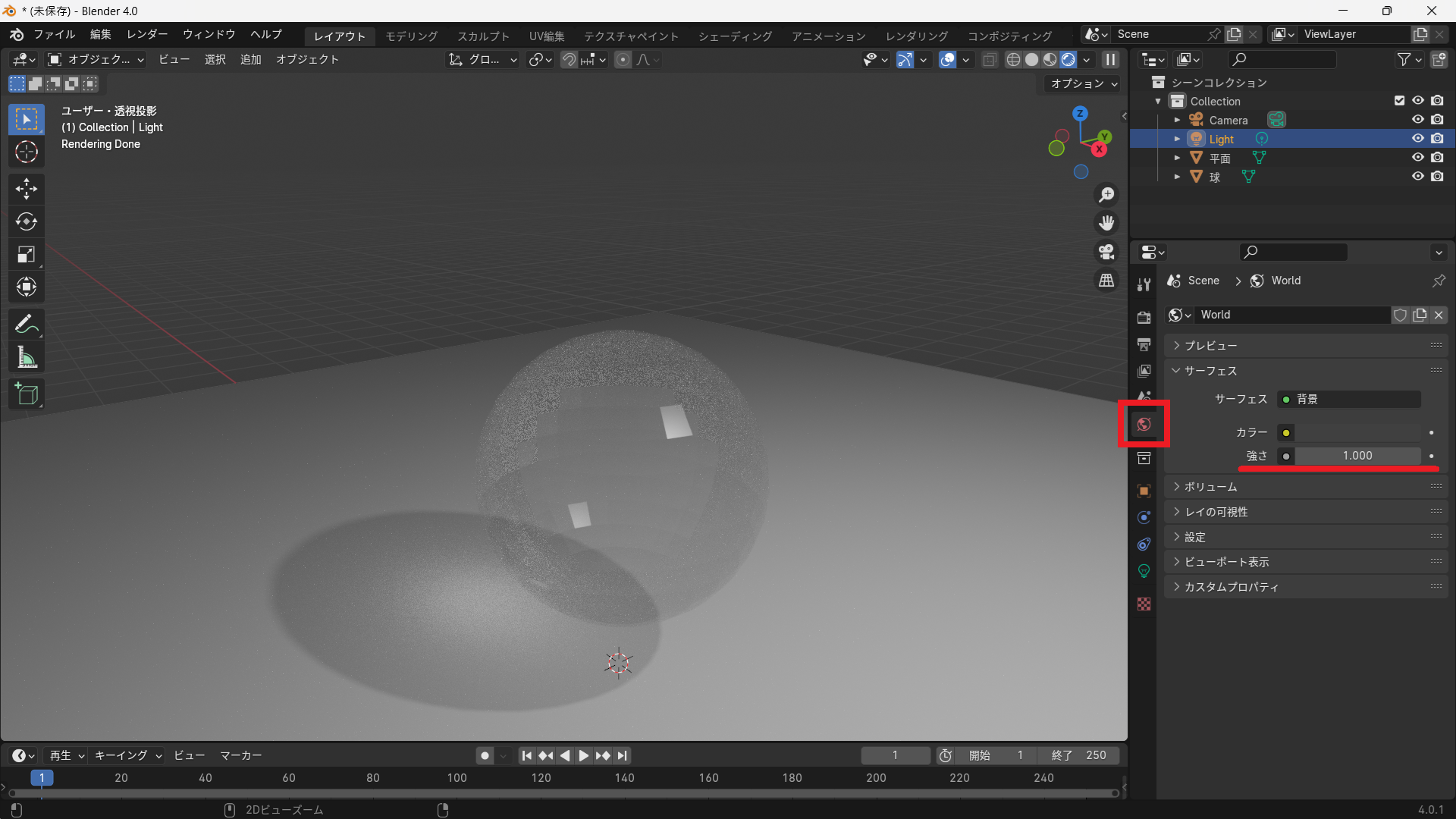Switch to the シェーディング workspace tab
The width and height of the screenshot is (1456, 819).
(x=735, y=36)
